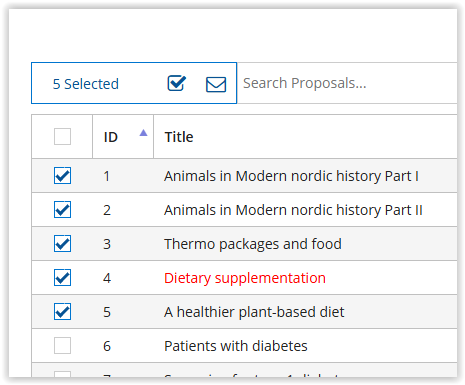Viewport: 465px width, 385px height.
Task: Uncheck the checkbox for proposal 3
Action: tap(62, 244)
